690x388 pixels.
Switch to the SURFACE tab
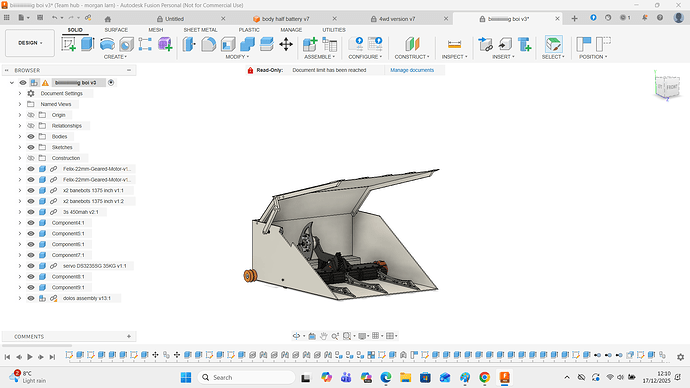pyautogui.click(x=116, y=30)
